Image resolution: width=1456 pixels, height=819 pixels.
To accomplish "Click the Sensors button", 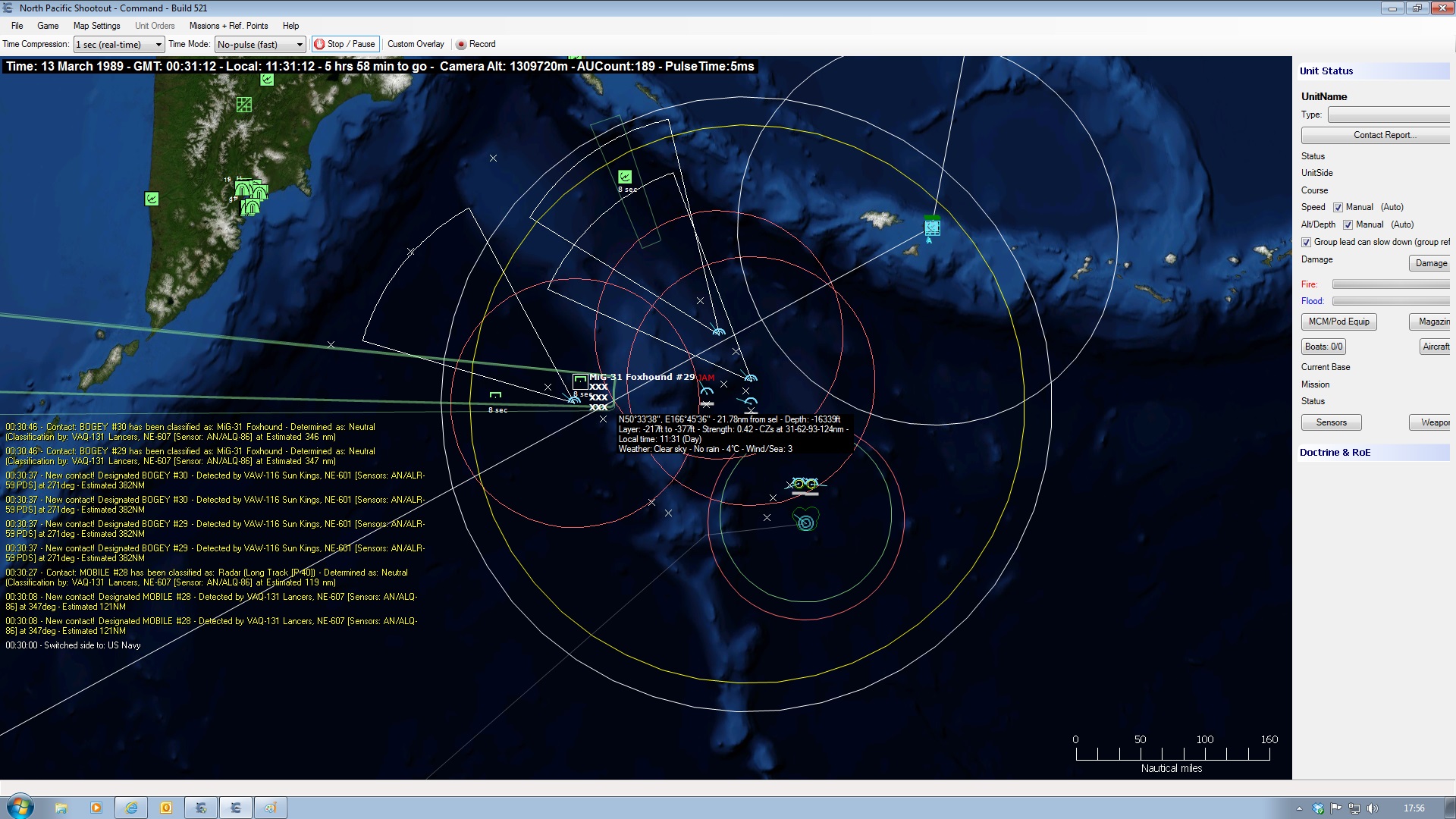I will [x=1331, y=422].
